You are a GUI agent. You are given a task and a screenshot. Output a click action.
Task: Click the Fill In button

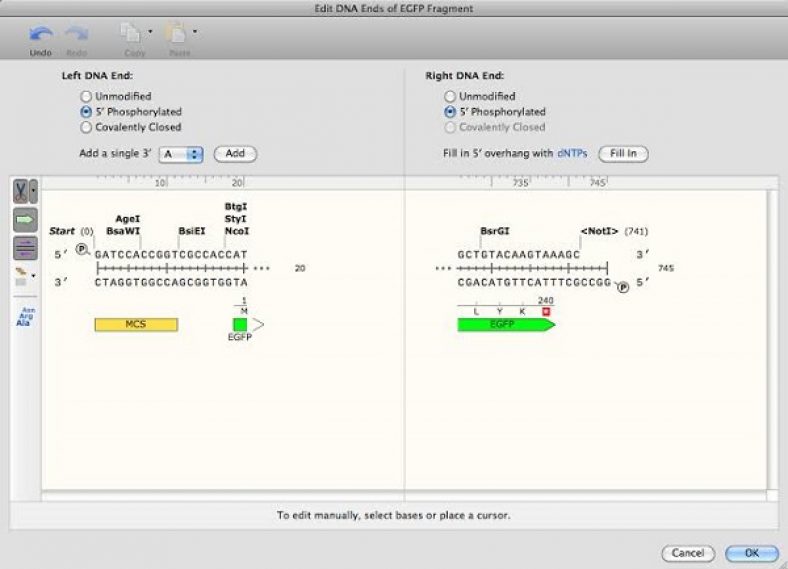[623, 154]
